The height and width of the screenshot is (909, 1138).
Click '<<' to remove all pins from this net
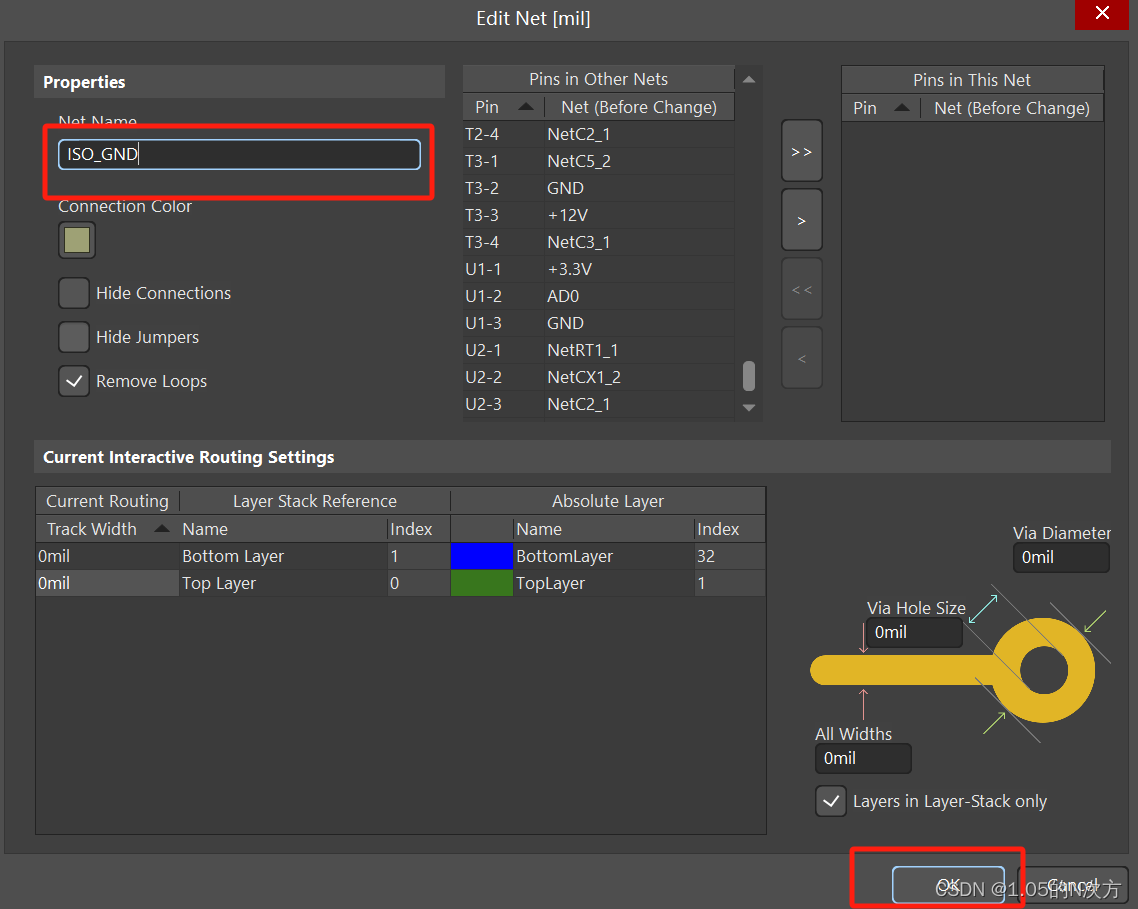(x=801, y=288)
